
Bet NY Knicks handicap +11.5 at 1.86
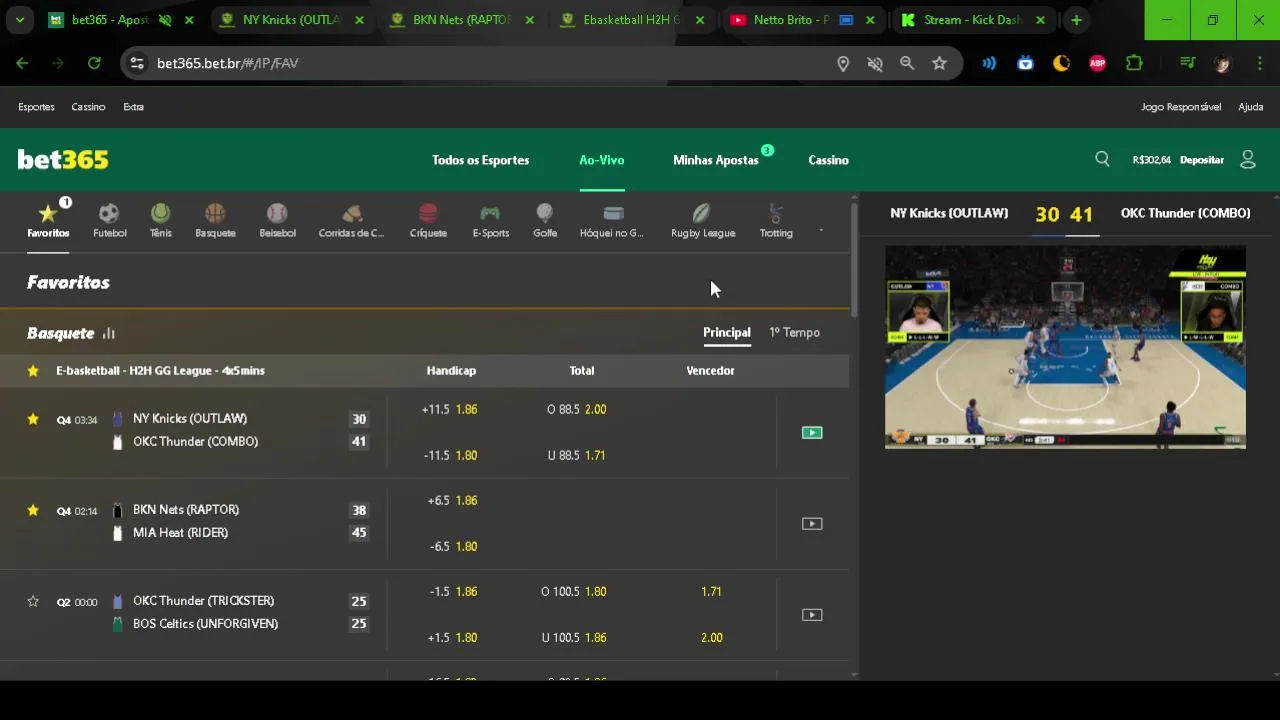click(x=449, y=409)
